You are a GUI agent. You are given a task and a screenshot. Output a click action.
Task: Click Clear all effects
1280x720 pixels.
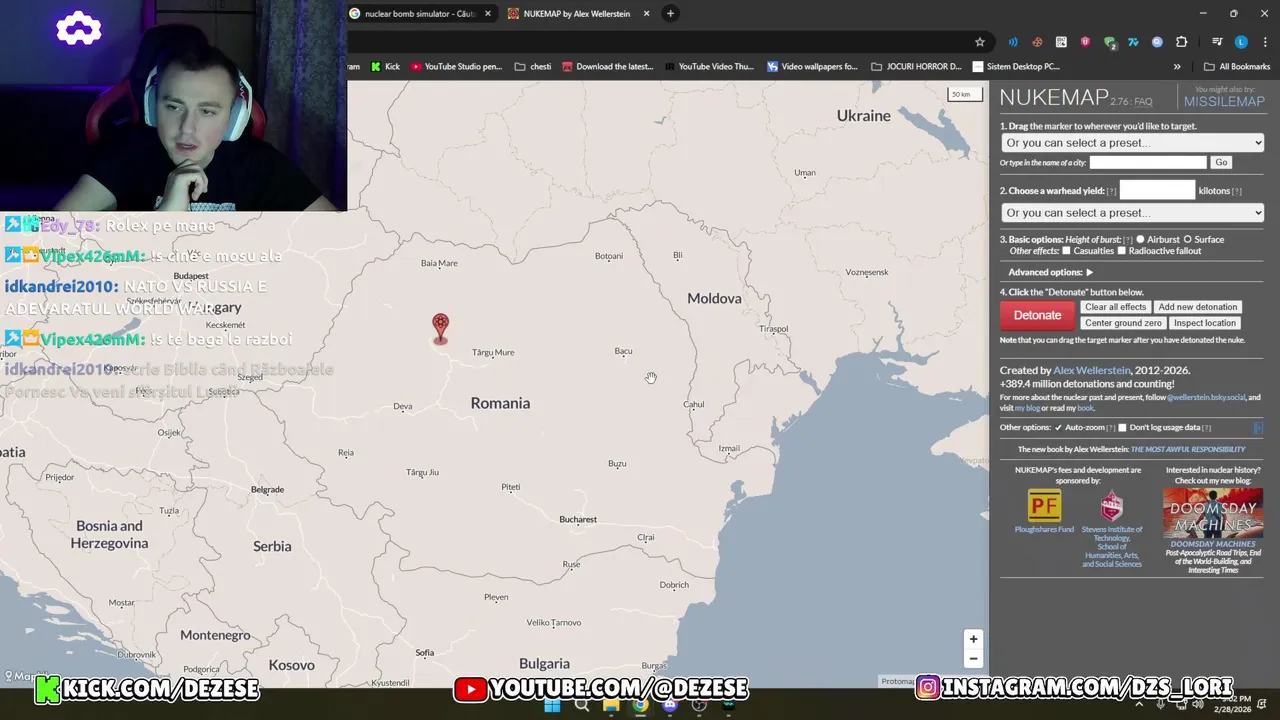pyautogui.click(x=1115, y=307)
